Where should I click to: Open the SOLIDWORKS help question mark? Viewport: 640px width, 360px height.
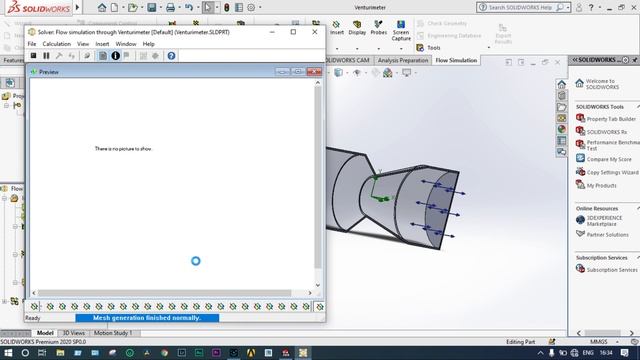[591, 7]
